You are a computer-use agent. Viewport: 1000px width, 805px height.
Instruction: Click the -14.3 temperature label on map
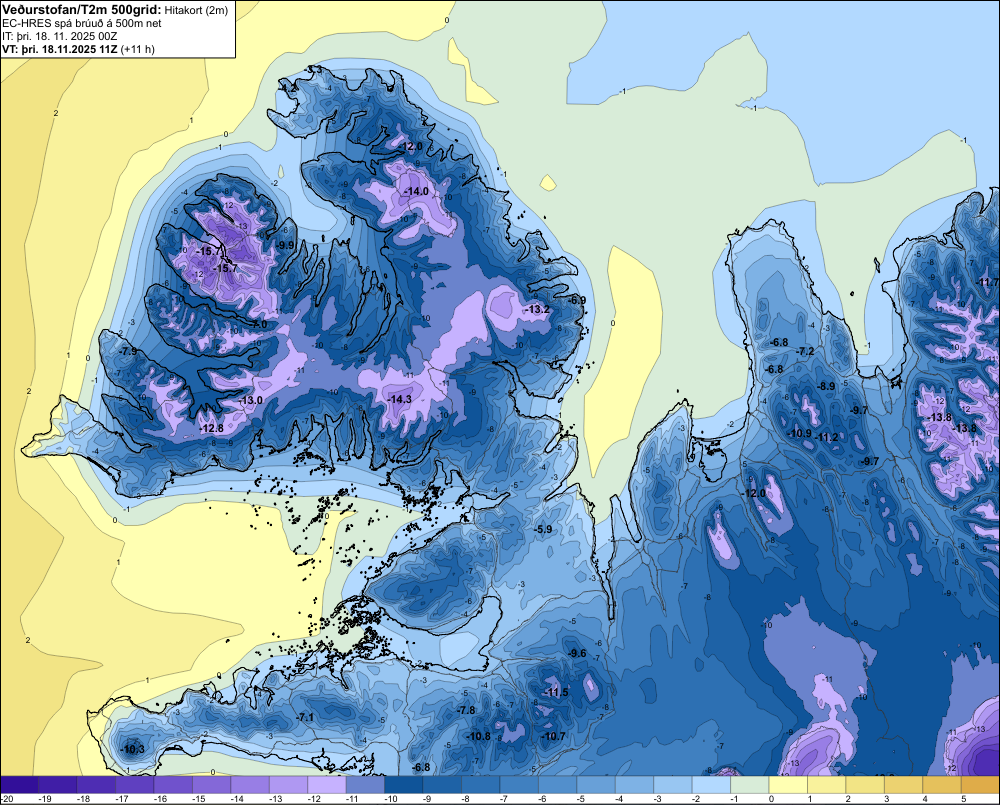[399, 399]
